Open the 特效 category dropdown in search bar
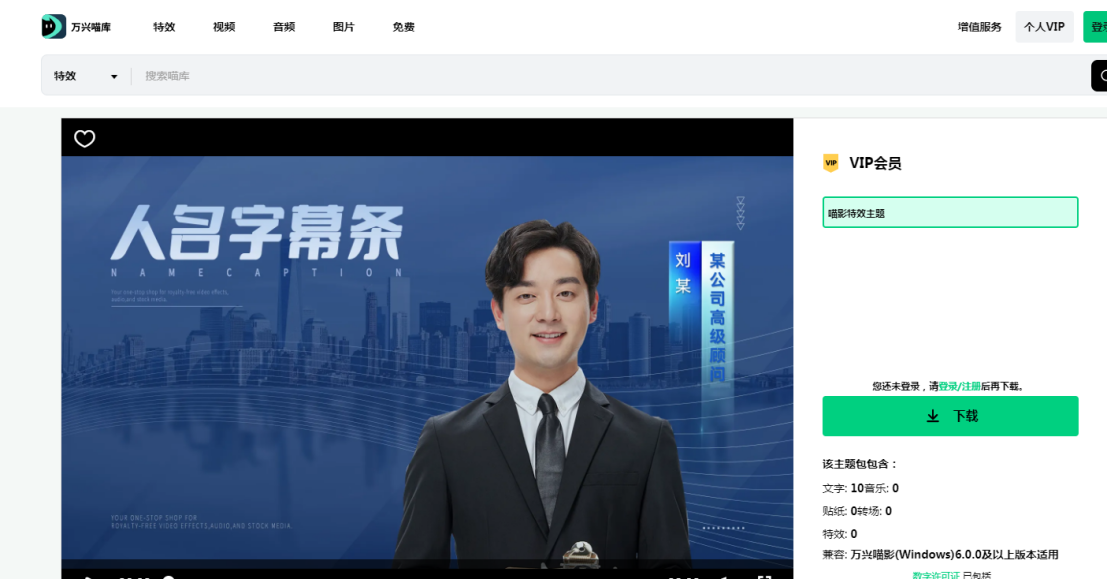The image size is (1108, 579). tap(85, 75)
